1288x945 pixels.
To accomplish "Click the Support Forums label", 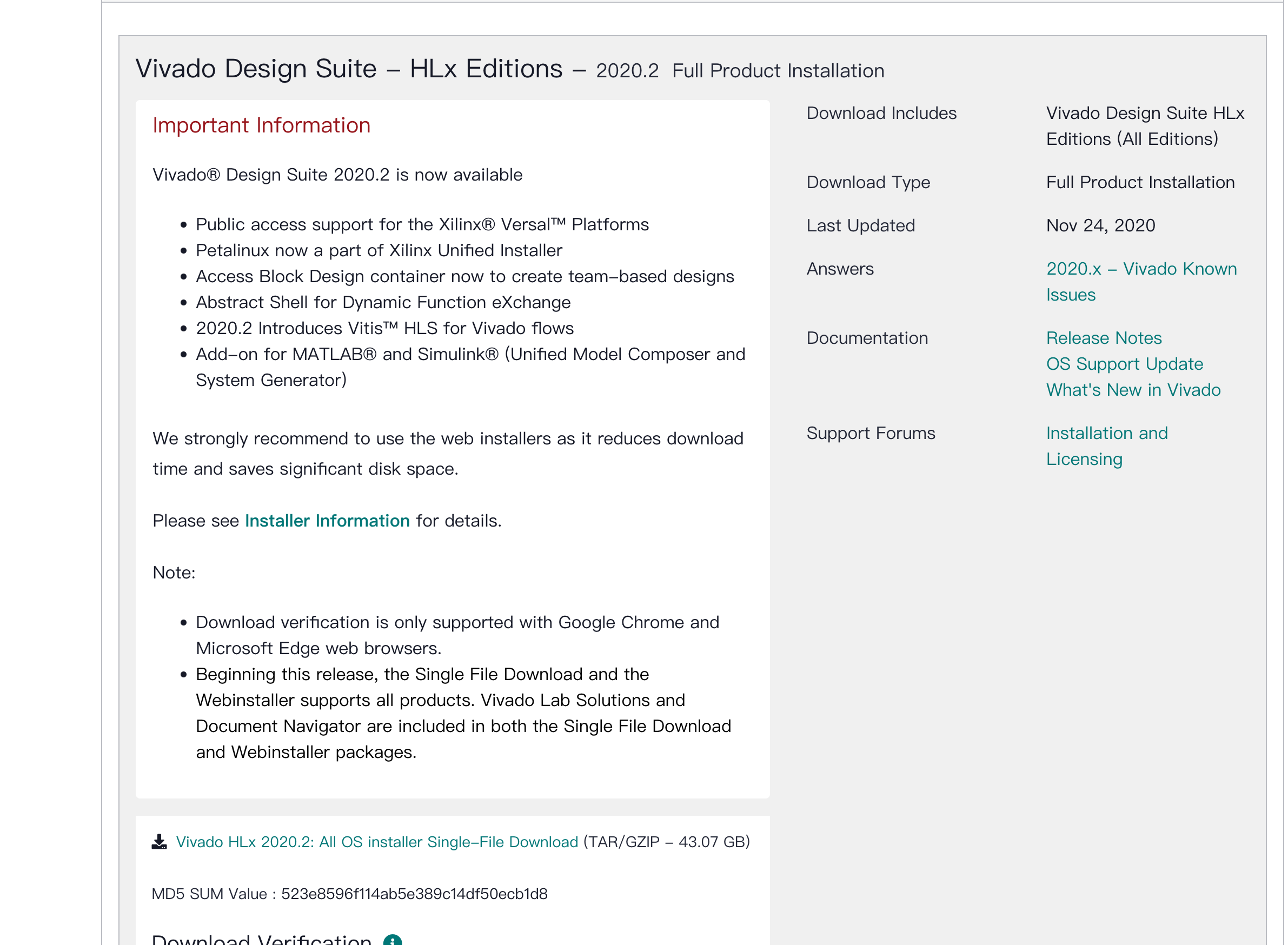I will click(x=871, y=433).
